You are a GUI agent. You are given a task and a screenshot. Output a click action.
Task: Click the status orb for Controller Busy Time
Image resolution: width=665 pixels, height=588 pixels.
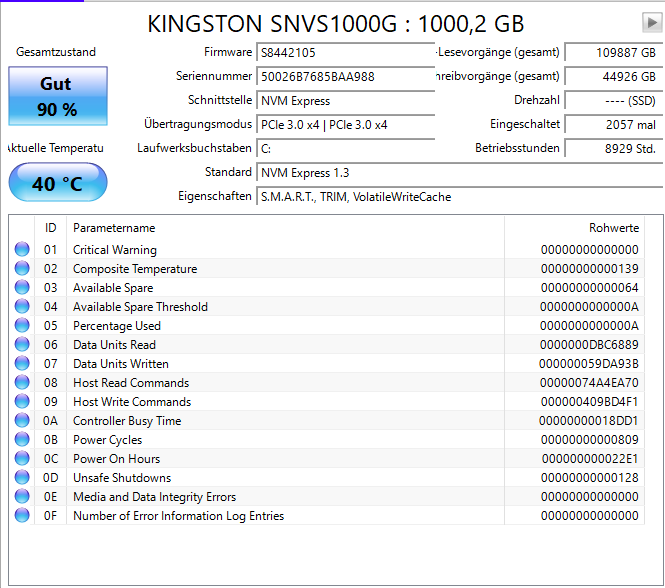coord(22,420)
